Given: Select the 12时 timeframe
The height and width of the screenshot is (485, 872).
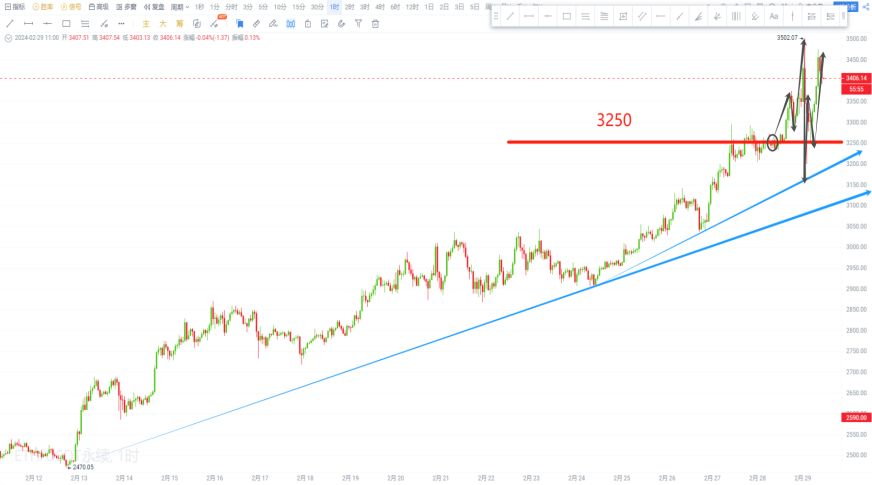Looking at the screenshot, I should click(x=412, y=7).
